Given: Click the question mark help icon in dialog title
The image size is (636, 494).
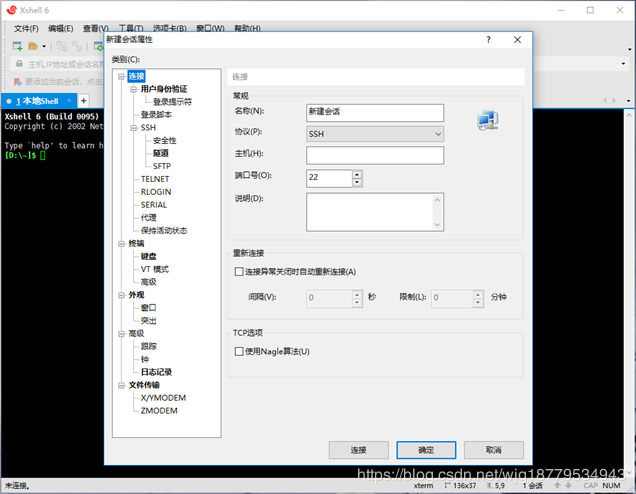Looking at the screenshot, I should pos(488,40).
